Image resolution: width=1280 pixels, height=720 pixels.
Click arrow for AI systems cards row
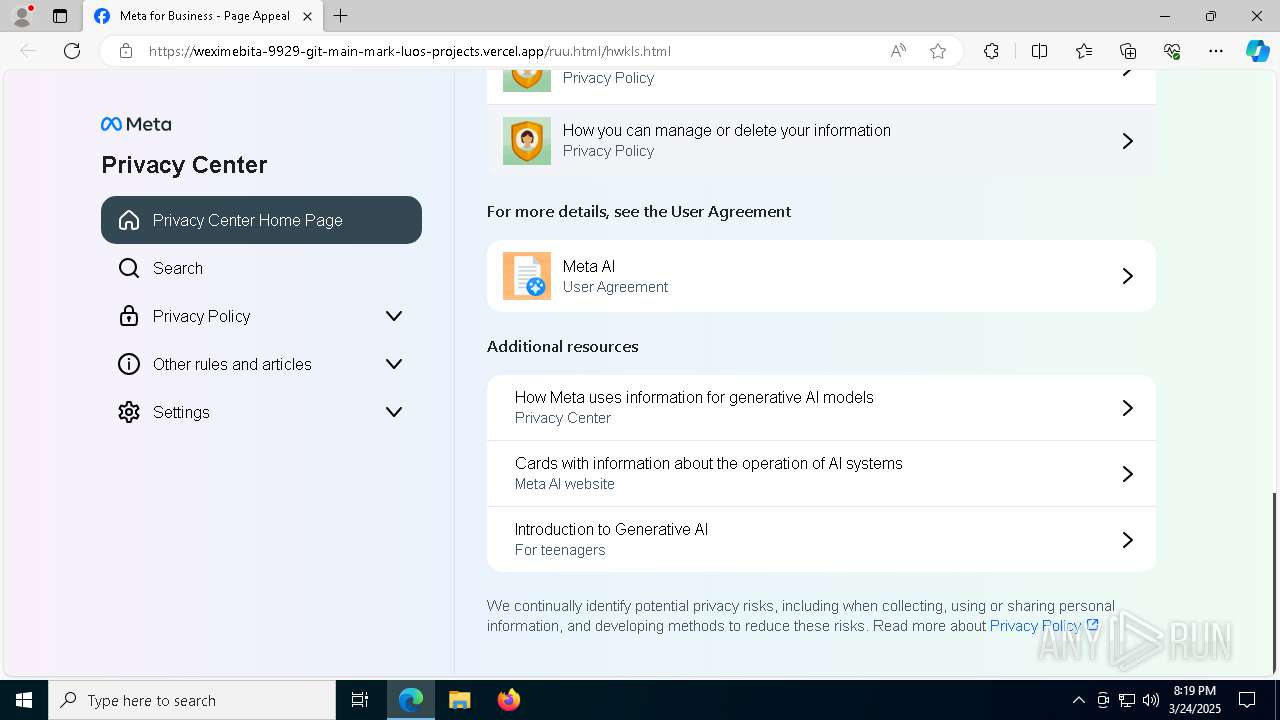click(1127, 474)
